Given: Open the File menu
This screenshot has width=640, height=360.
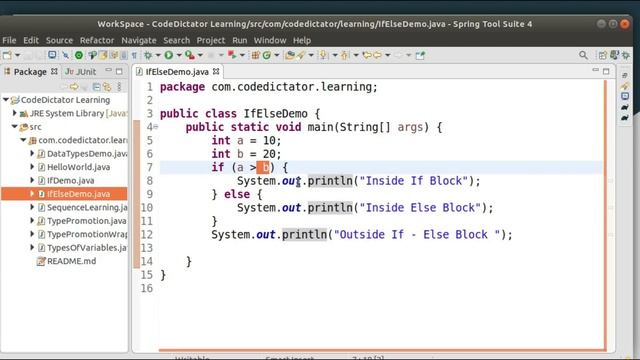Looking at the screenshot, I should pyautogui.click(x=9, y=40).
